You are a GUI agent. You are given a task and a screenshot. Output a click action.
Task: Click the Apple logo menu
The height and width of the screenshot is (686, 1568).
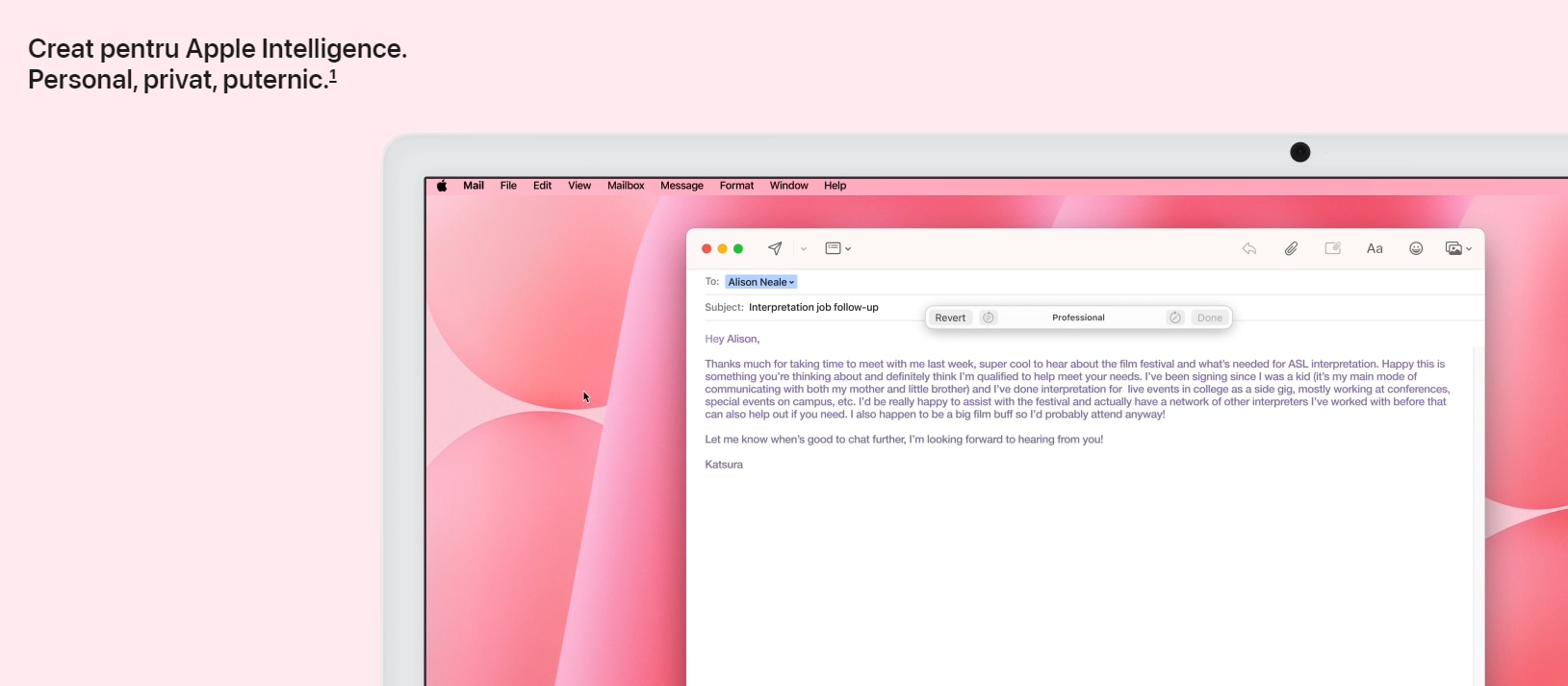pos(442,186)
